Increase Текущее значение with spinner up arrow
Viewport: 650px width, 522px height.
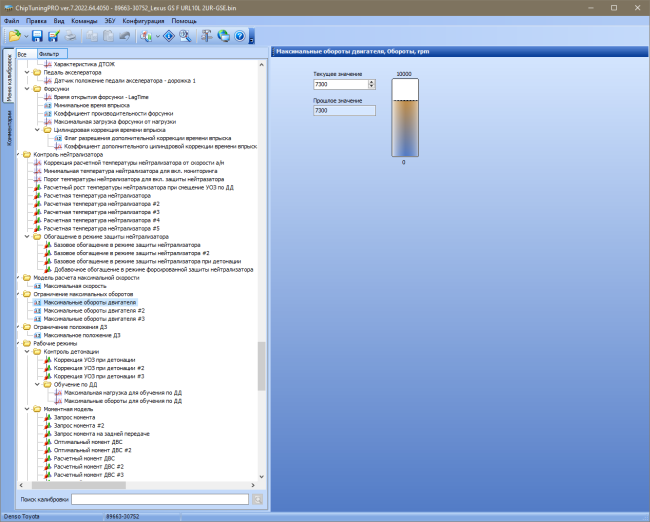pyautogui.click(x=372, y=82)
